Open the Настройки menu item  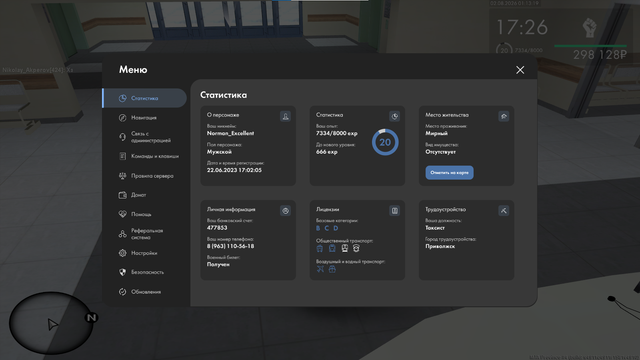tap(144, 253)
